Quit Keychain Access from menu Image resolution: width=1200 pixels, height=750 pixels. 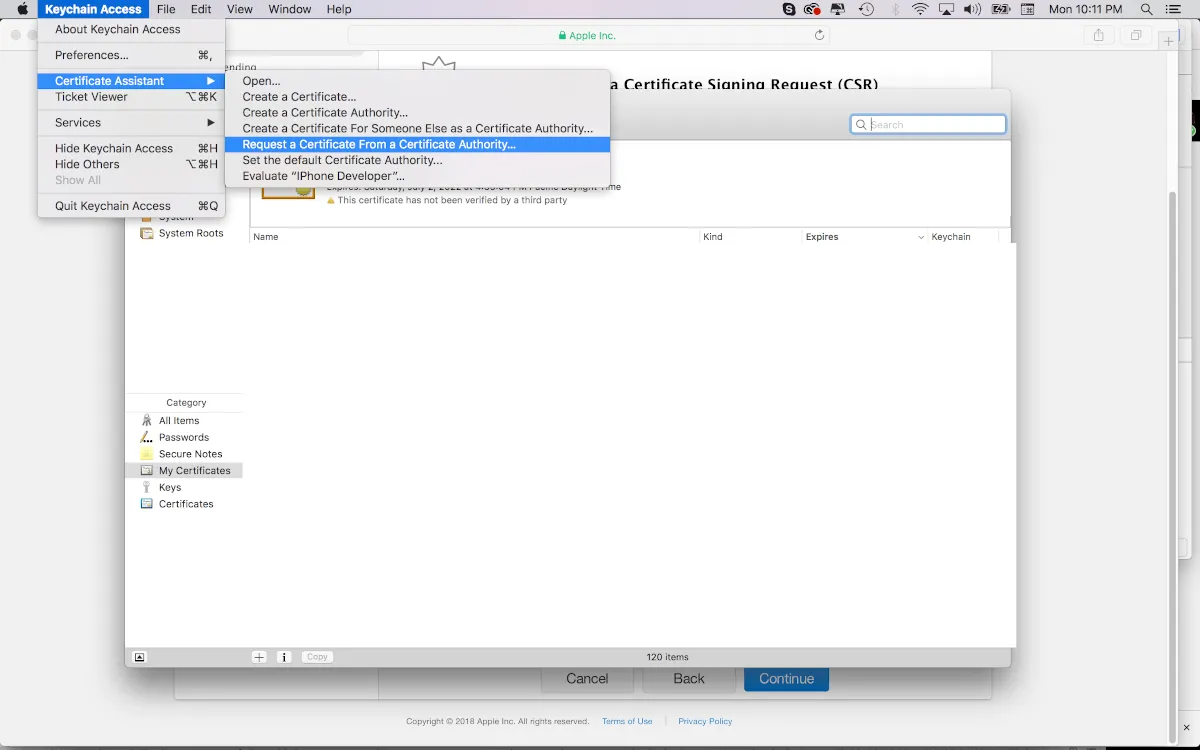coord(131,206)
